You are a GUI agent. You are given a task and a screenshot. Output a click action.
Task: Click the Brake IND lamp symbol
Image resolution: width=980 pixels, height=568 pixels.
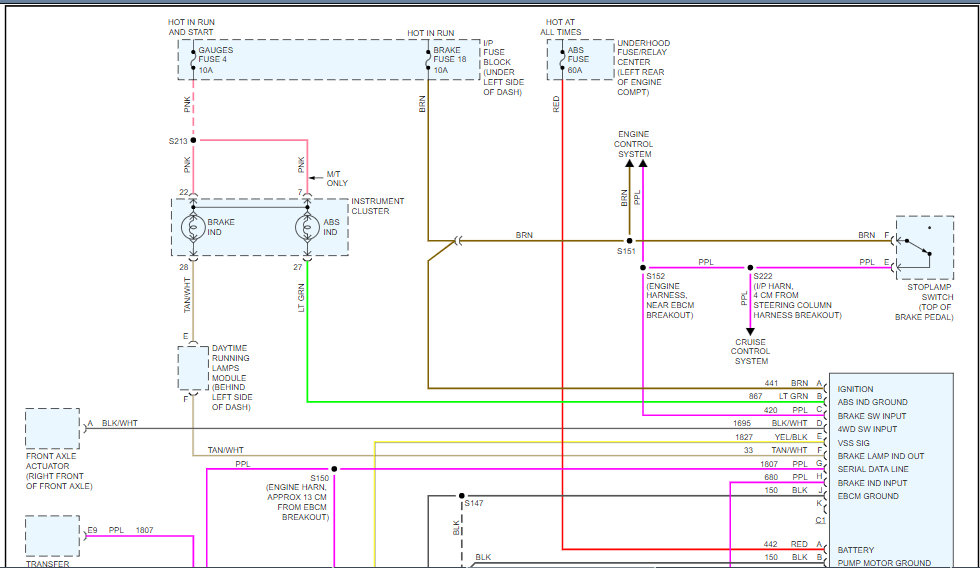click(x=193, y=226)
